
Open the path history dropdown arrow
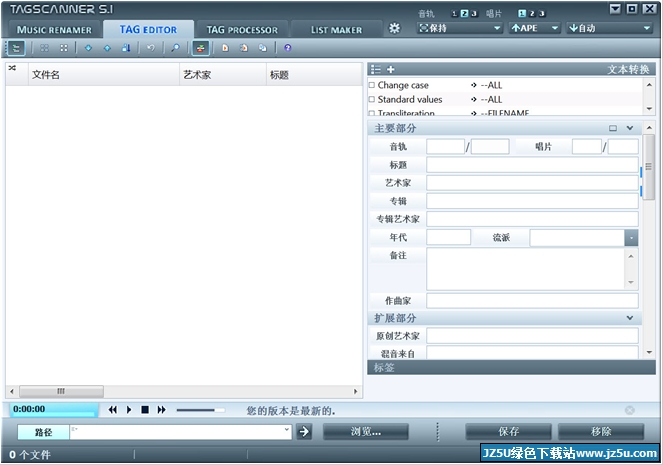287,429
